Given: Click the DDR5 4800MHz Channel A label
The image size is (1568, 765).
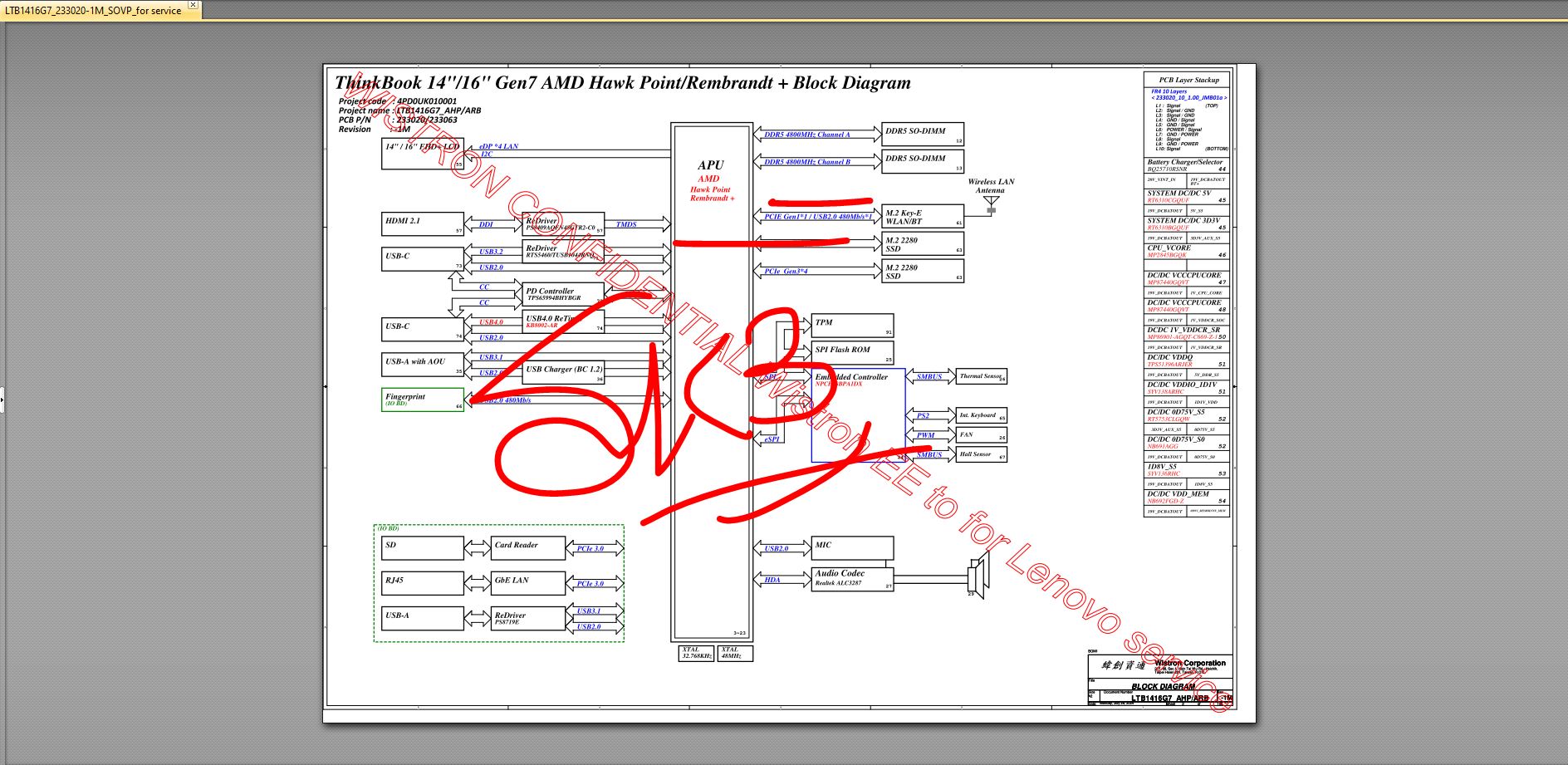Looking at the screenshot, I should tap(806, 135).
